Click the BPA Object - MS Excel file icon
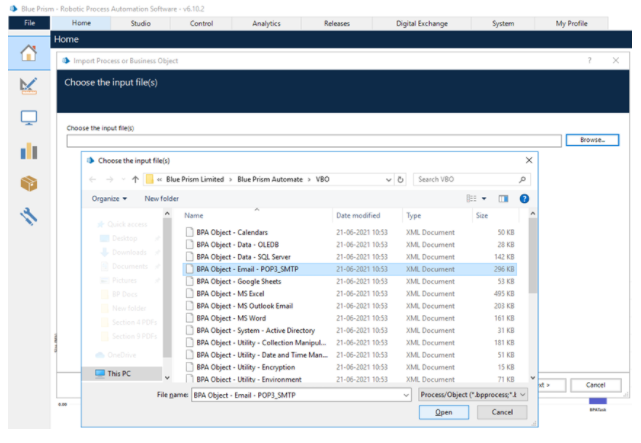Viewport: 641px width, 443px height. pos(189,293)
